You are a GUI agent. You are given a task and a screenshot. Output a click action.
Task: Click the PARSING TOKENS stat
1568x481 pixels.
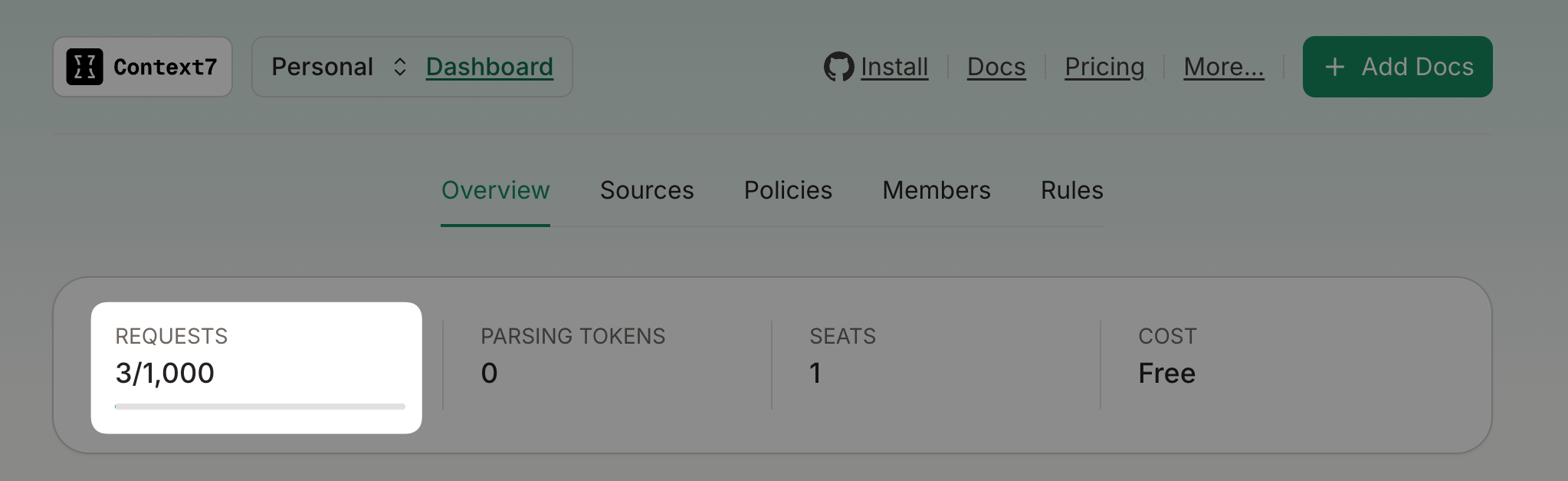pos(573,354)
